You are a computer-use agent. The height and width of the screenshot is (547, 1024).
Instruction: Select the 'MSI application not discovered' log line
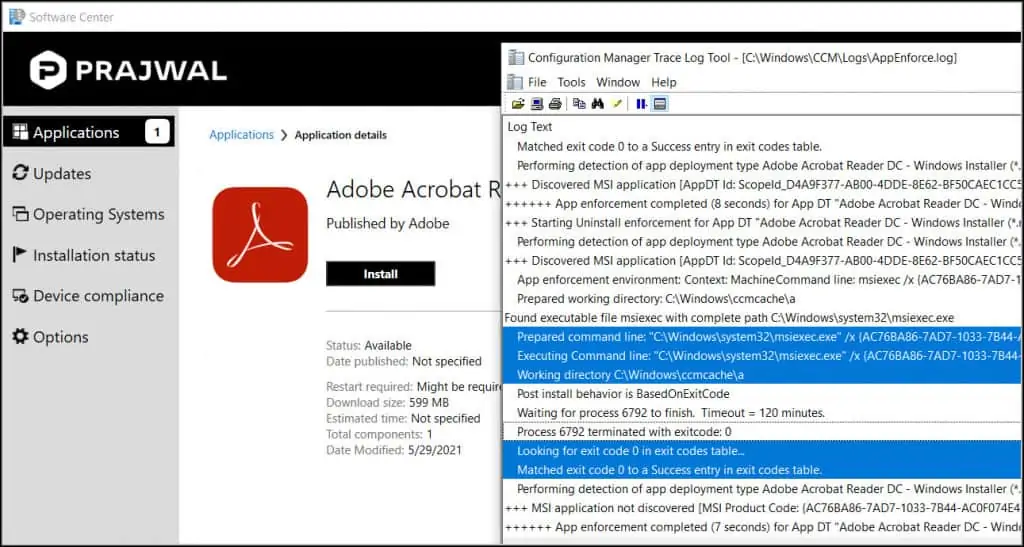761,508
